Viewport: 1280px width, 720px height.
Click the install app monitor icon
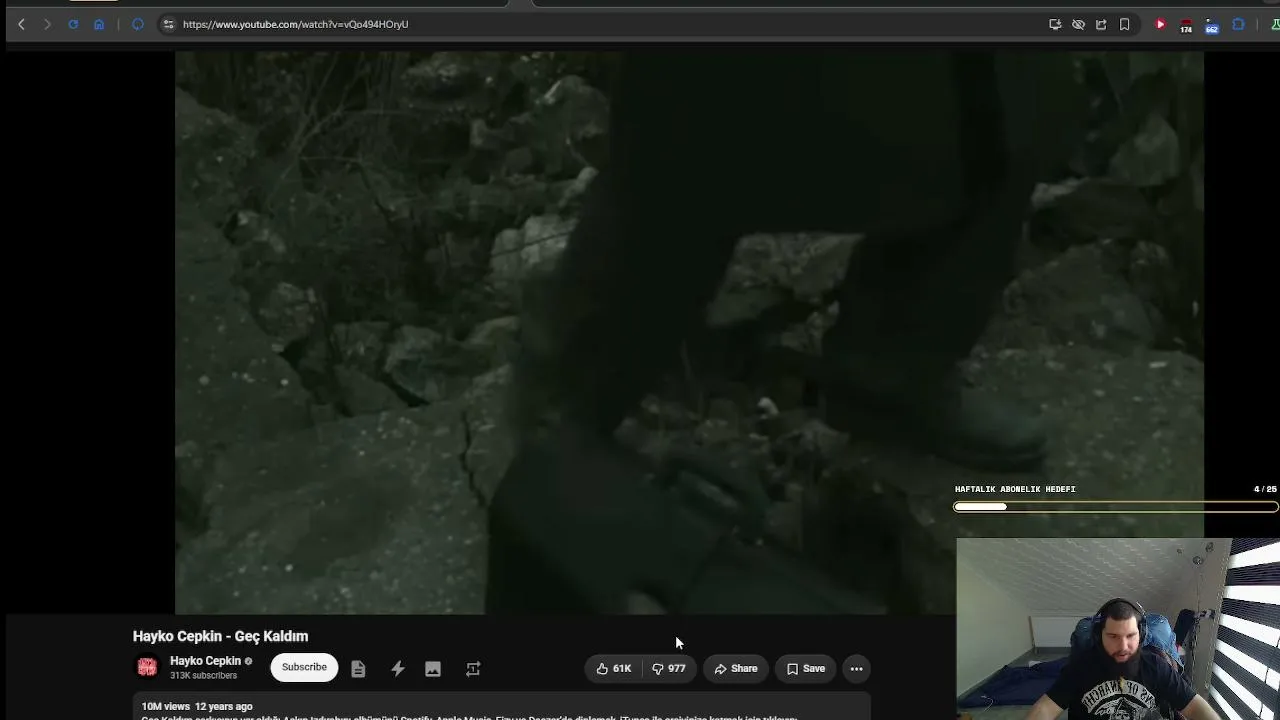(x=1055, y=24)
